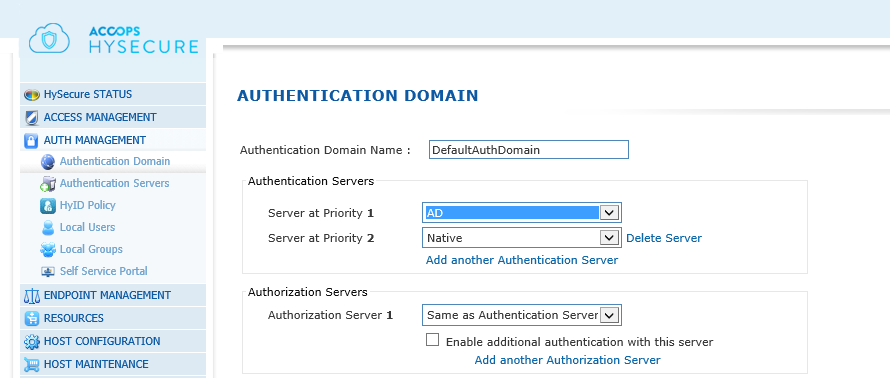Click the Authentication Domain globe icon
This screenshot has width=890, height=378.
tap(48, 162)
